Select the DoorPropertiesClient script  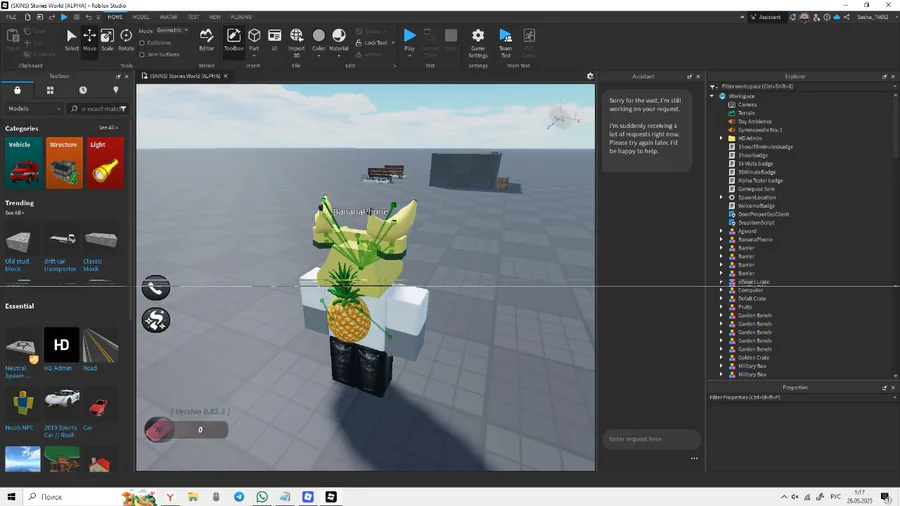tap(763, 214)
